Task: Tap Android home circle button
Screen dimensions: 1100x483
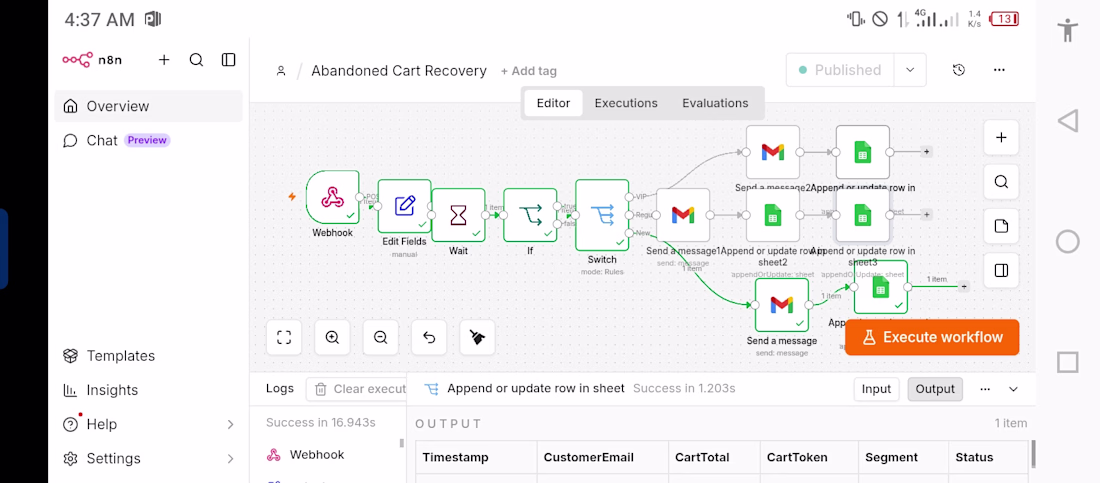Action: (1068, 242)
